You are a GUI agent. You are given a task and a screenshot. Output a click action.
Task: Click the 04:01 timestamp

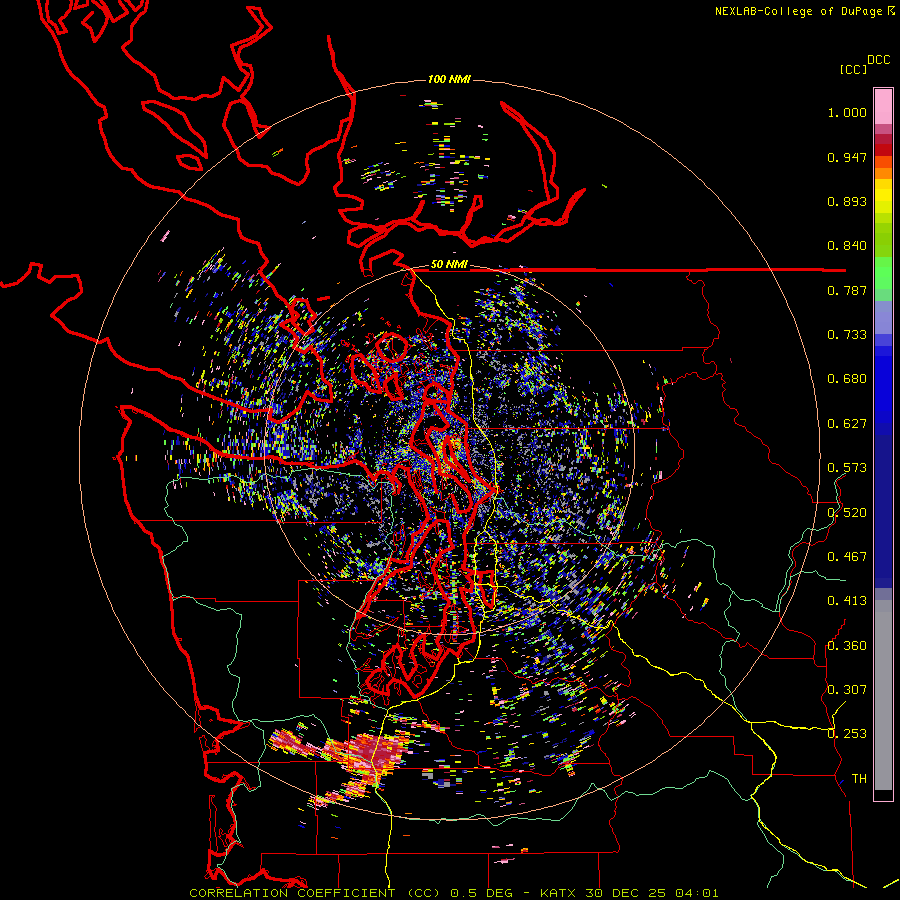tap(696, 893)
